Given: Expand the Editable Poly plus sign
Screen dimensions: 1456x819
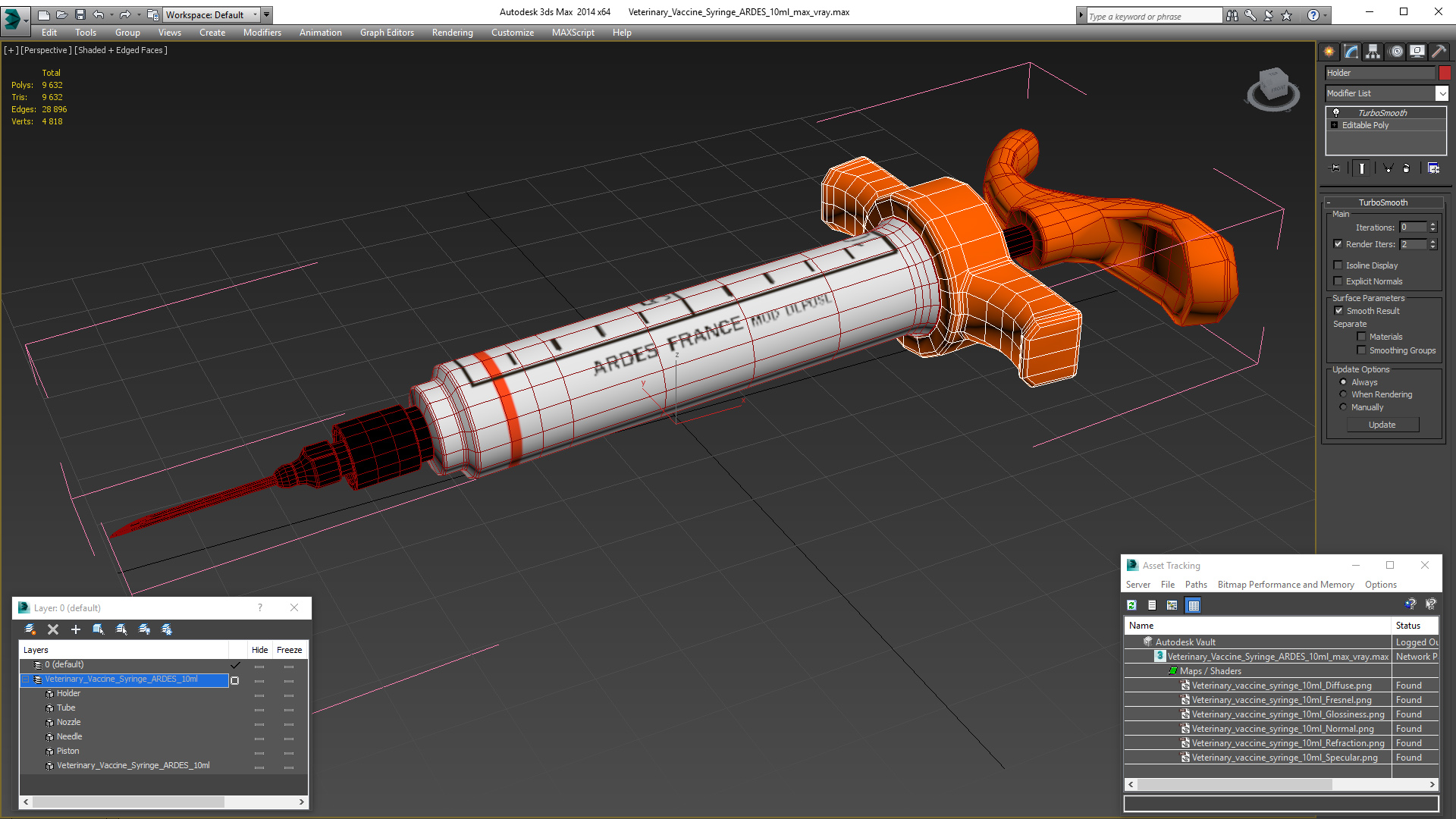Looking at the screenshot, I should 1335,125.
